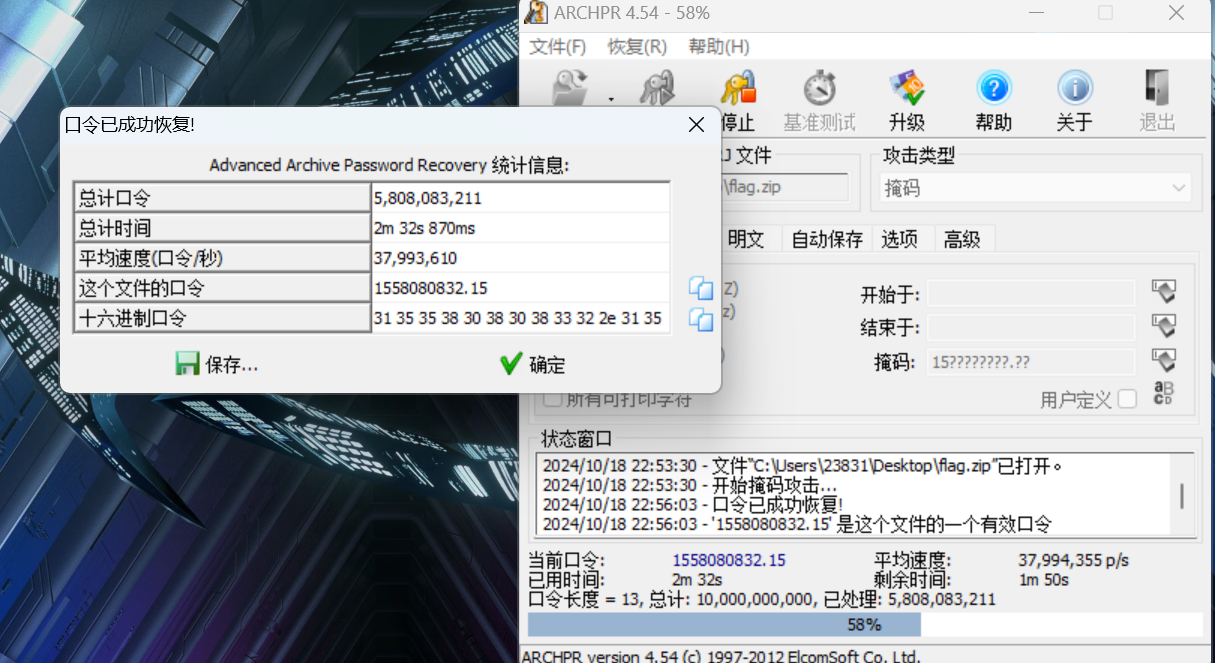Viewport: 1215px width, 663px height.
Task: Select the password cell 1558080832.15
Action: [x=520, y=288]
